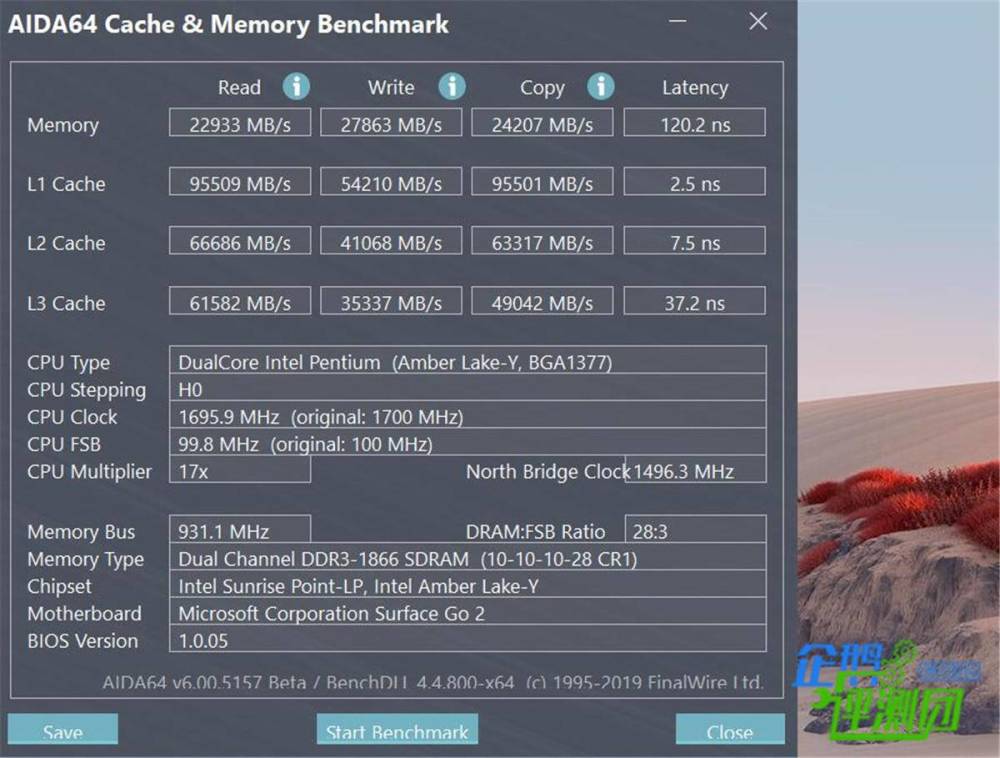1000x758 pixels.
Task: Select L1 Cache latency 2.5 ns
Action: 695,182
